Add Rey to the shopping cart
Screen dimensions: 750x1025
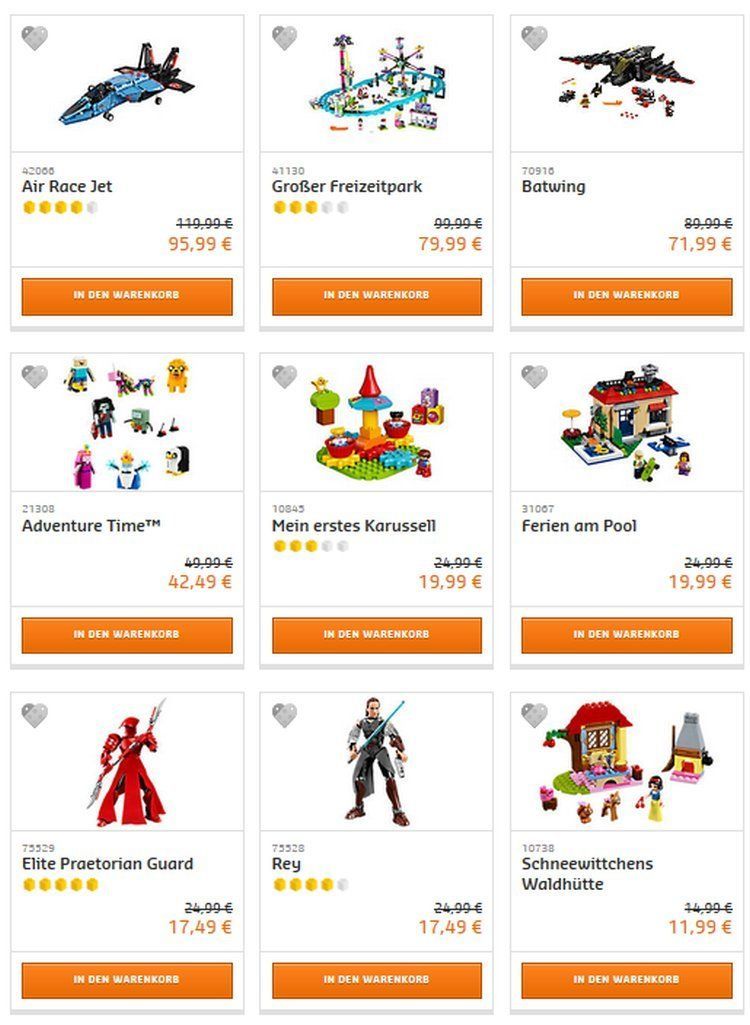[x=376, y=980]
